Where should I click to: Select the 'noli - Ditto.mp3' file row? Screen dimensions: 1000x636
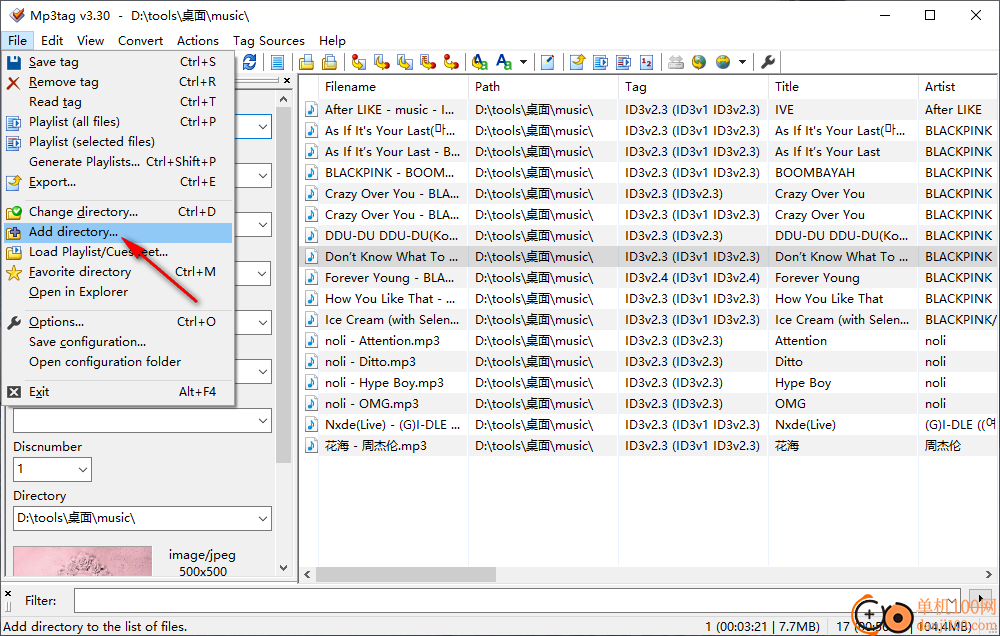(x=649, y=362)
